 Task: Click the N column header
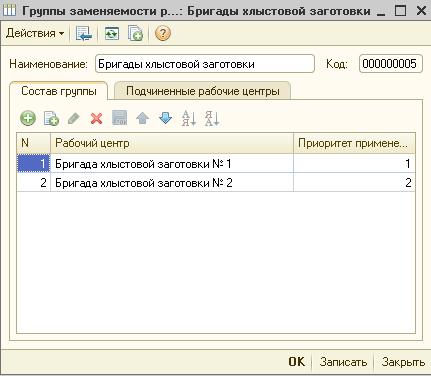33,143
